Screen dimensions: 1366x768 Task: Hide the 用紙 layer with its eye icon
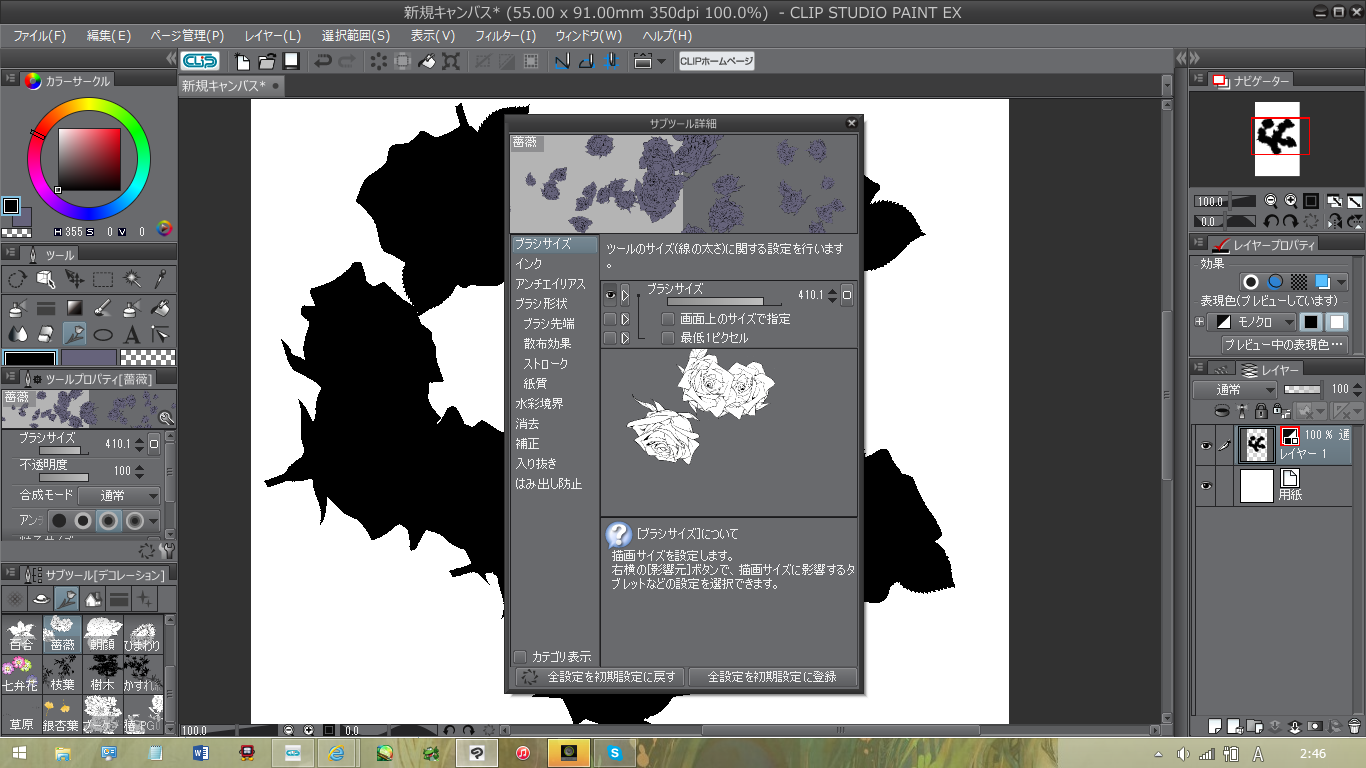point(1206,486)
